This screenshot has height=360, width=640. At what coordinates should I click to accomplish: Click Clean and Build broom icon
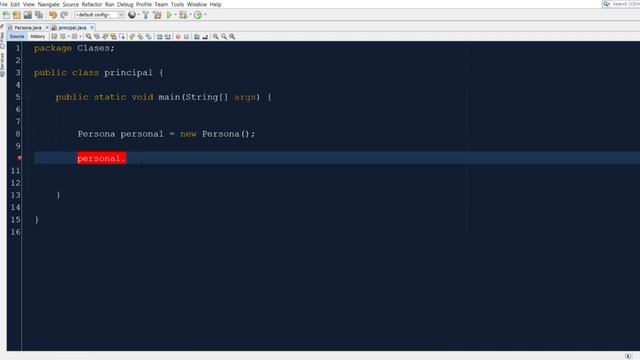157,15
